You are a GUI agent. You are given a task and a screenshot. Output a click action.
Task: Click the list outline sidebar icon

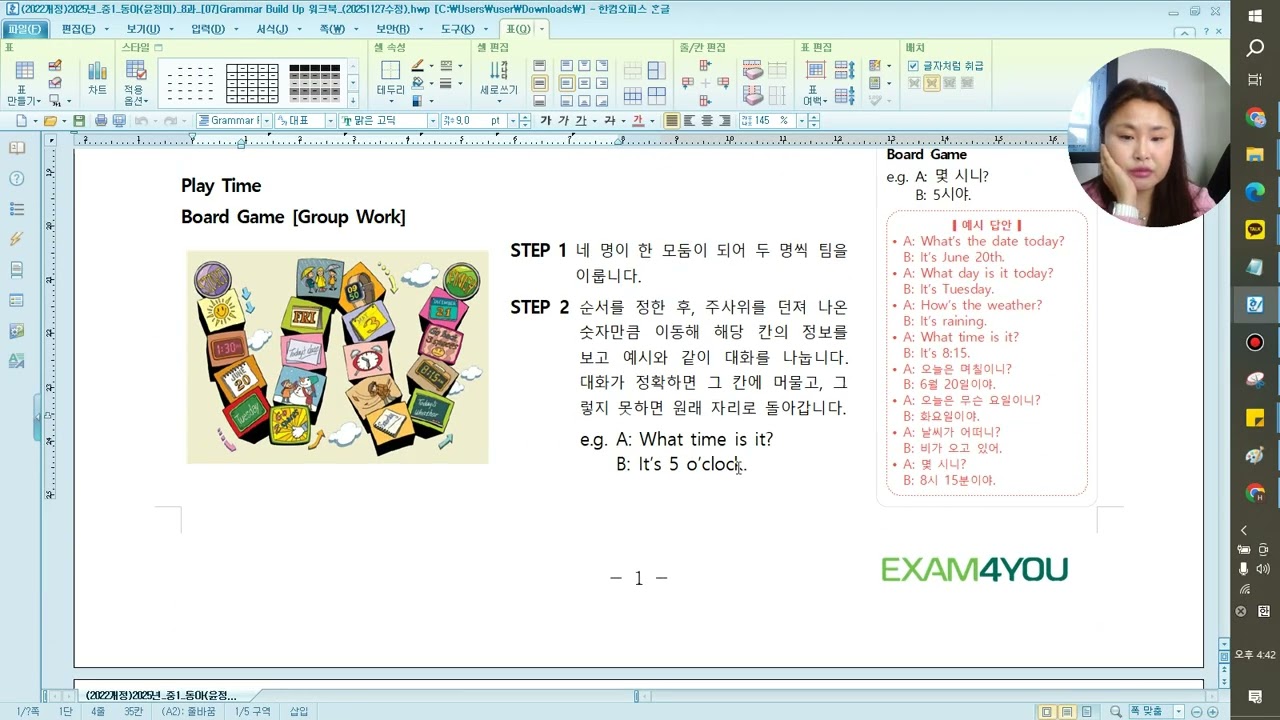17,209
